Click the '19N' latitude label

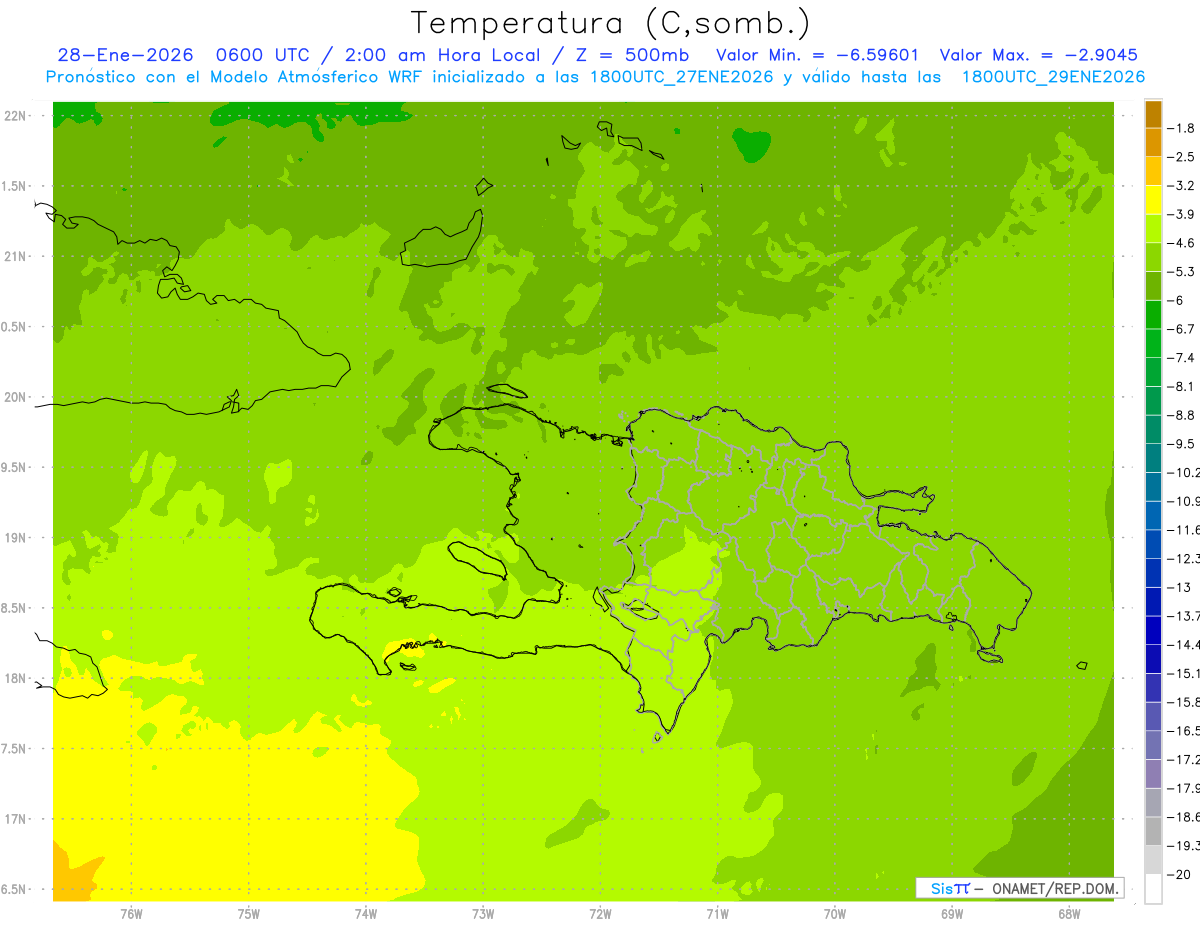pyautogui.click(x=17, y=538)
